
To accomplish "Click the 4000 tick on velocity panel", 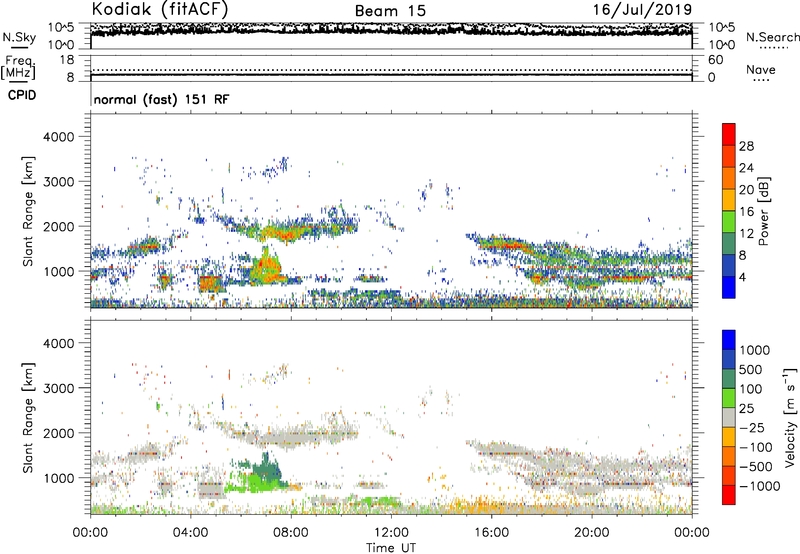I will click(x=59, y=343).
